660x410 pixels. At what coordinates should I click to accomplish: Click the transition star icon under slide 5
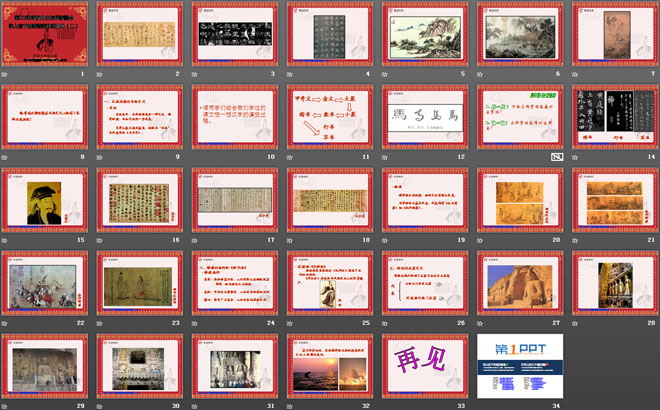tap(385, 74)
